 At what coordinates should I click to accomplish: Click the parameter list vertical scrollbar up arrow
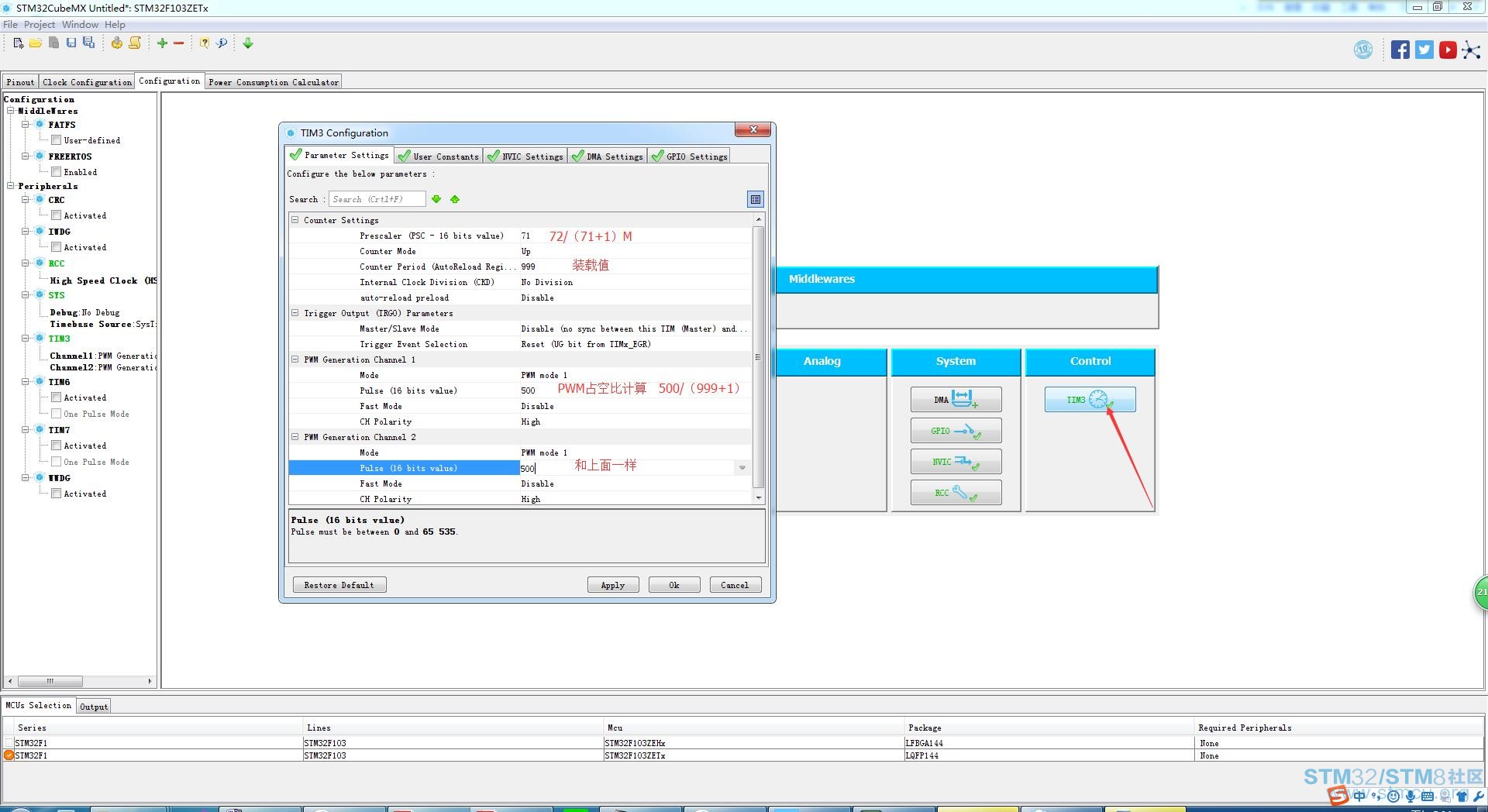pos(759,220)
